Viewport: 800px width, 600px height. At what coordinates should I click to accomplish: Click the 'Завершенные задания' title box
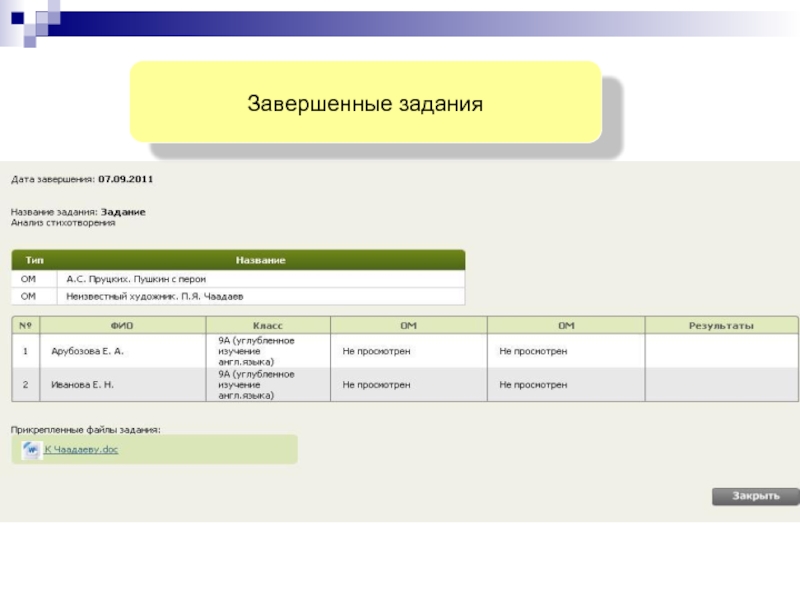pos(366,102)
